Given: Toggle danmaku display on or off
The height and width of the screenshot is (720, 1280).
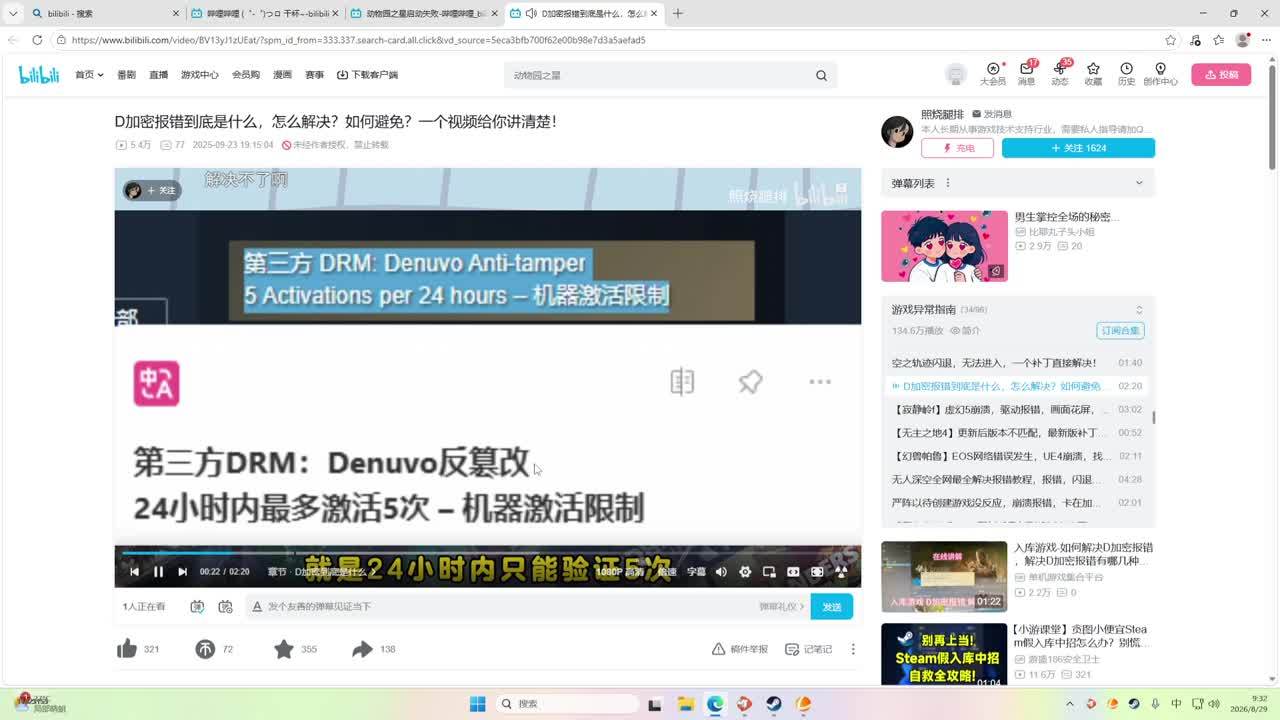Looking at the screenshot, I should click(x=197, y=606).
